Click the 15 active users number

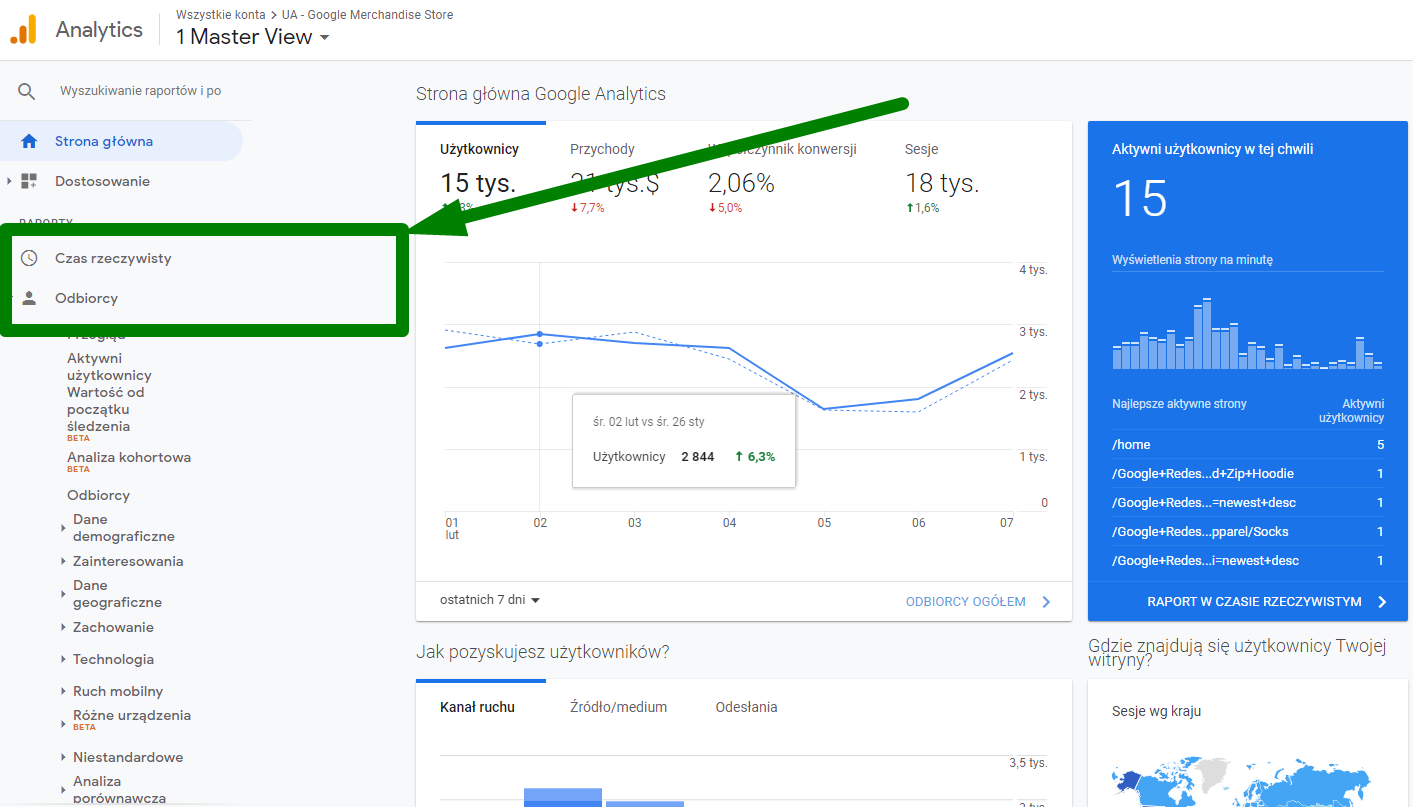(x=1140, y=198)
